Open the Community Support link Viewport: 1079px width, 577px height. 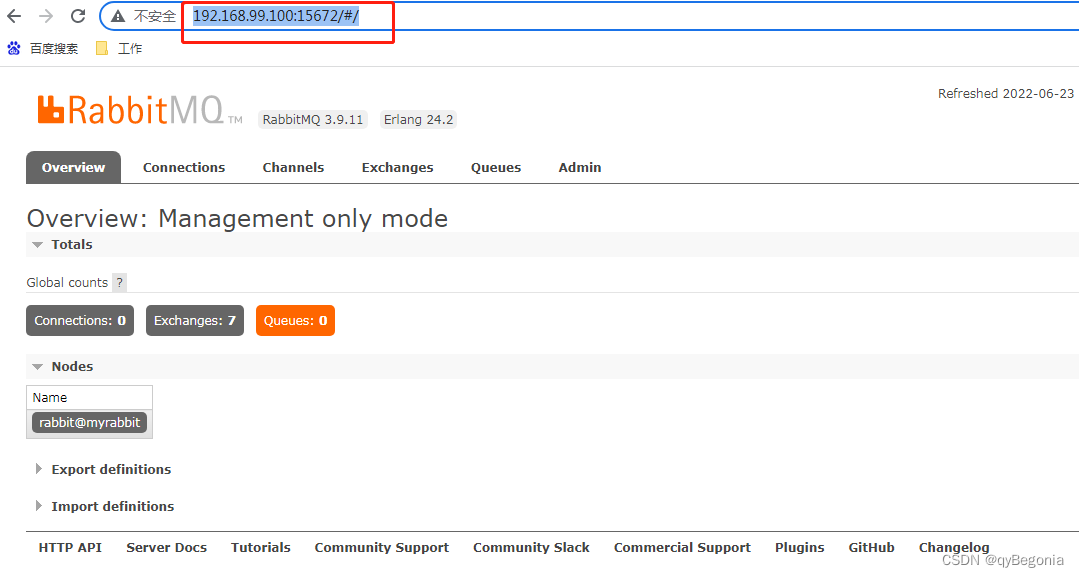click(382, 547)
